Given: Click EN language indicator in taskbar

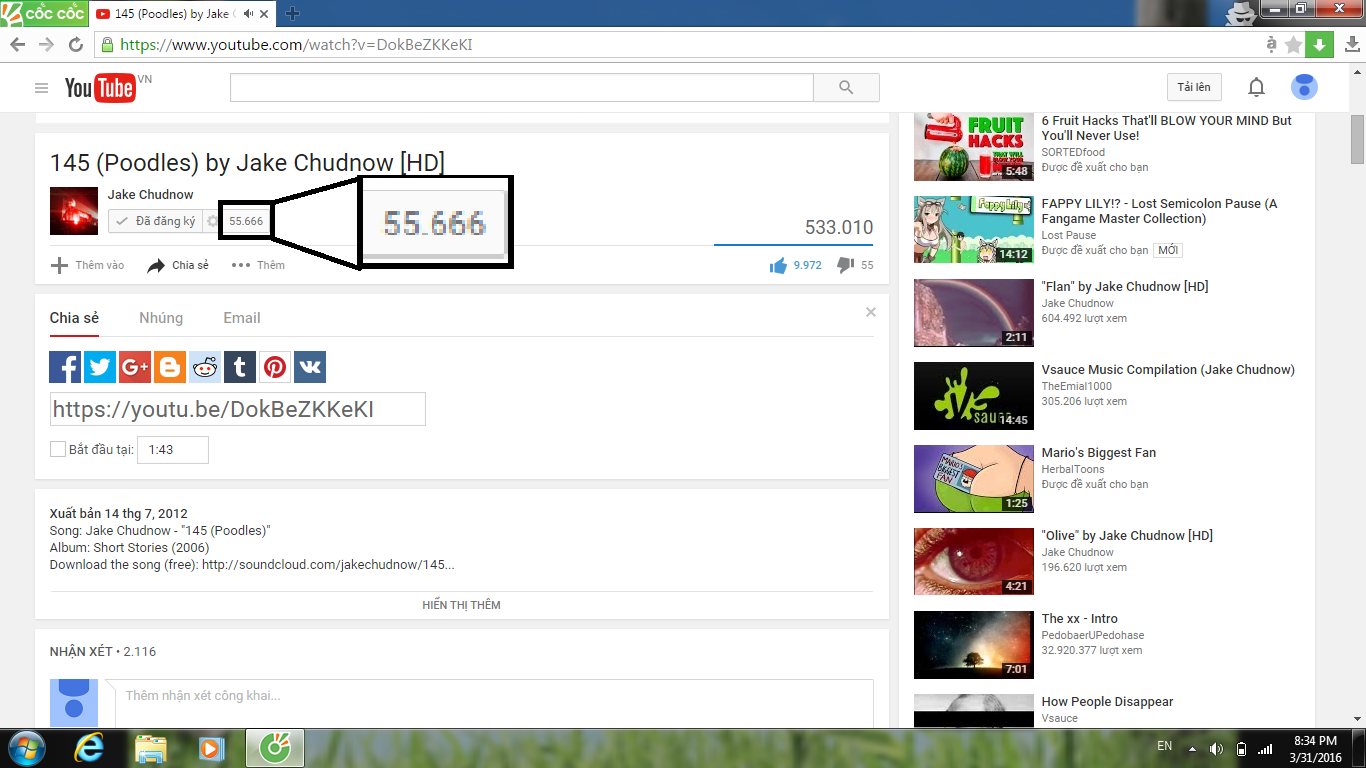Looking at the screenshot, I should pos(1164,746).
